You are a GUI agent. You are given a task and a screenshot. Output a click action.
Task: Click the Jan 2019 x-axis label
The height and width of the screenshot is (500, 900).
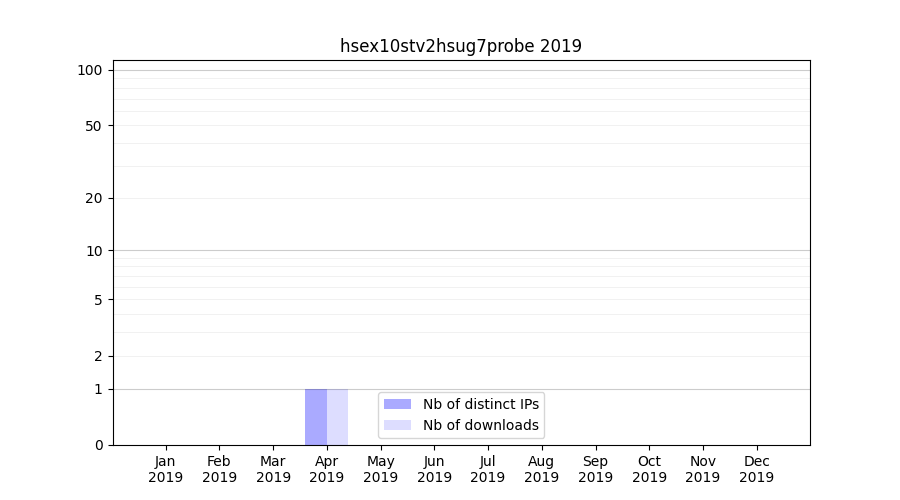(166, 469)
